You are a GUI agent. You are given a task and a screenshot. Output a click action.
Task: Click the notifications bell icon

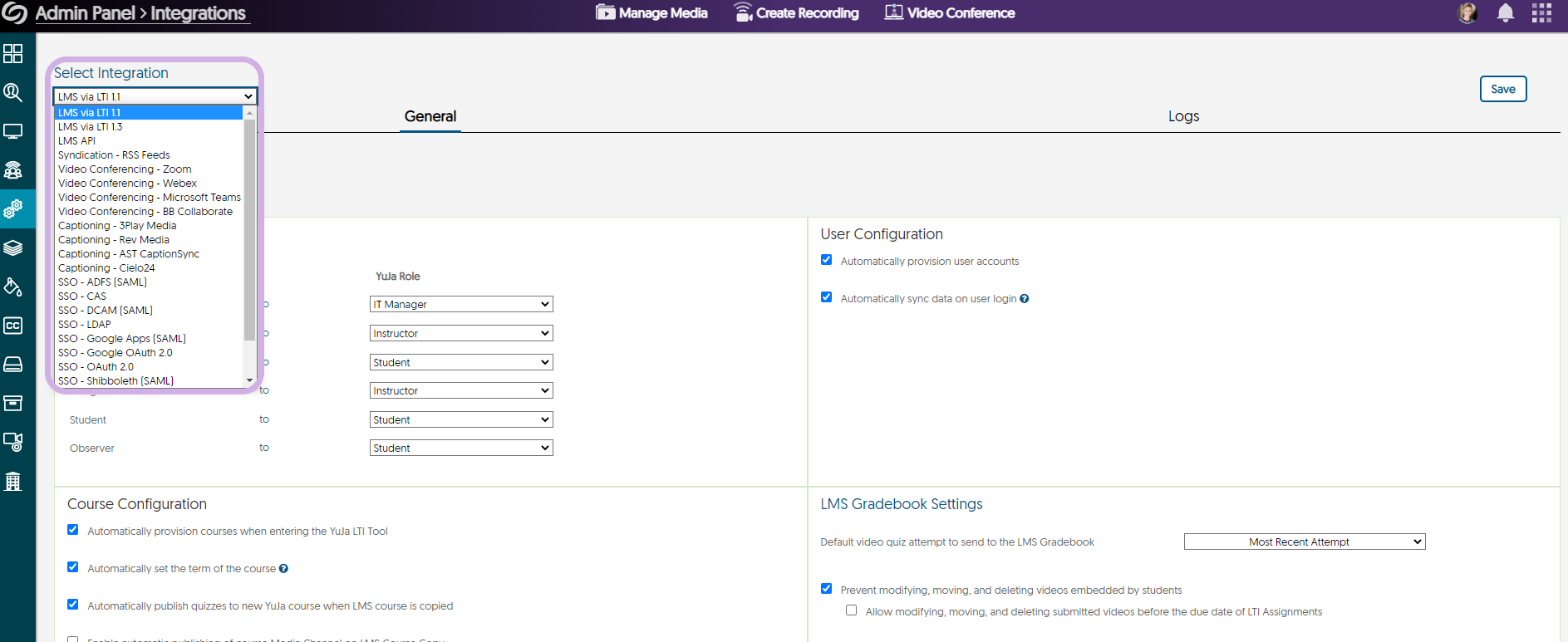point(1505,13)
